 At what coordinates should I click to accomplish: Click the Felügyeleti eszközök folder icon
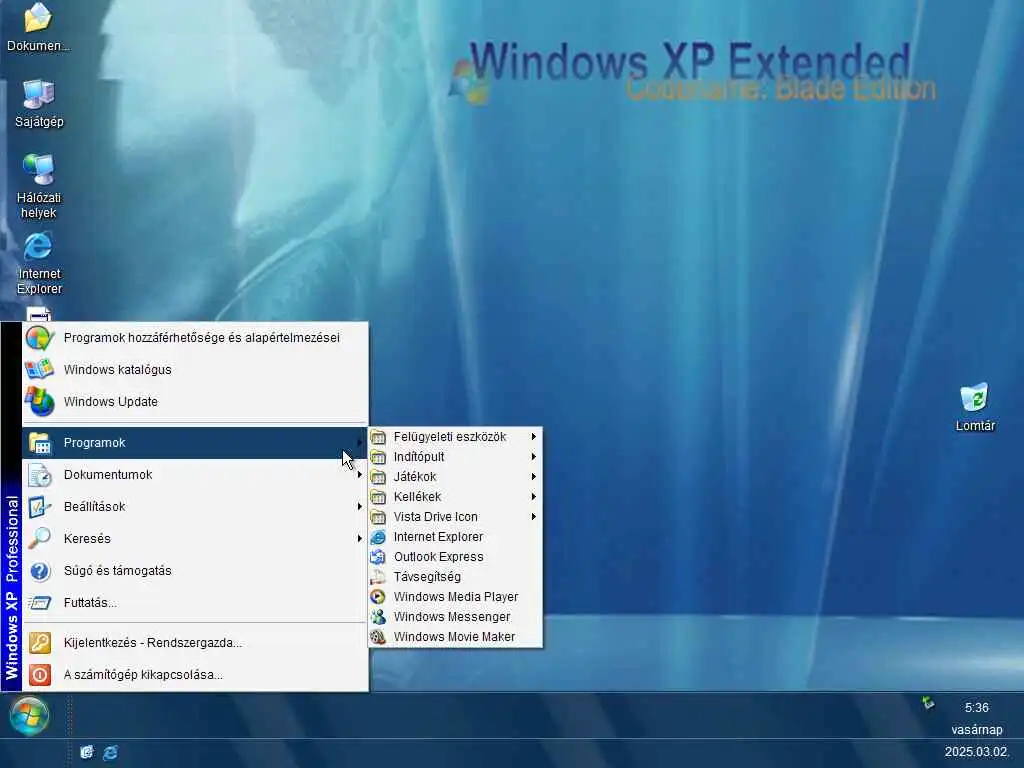pos(378,436)
